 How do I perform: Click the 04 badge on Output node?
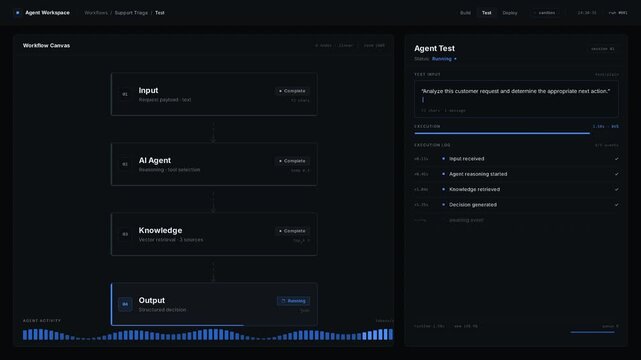(125, 304)
